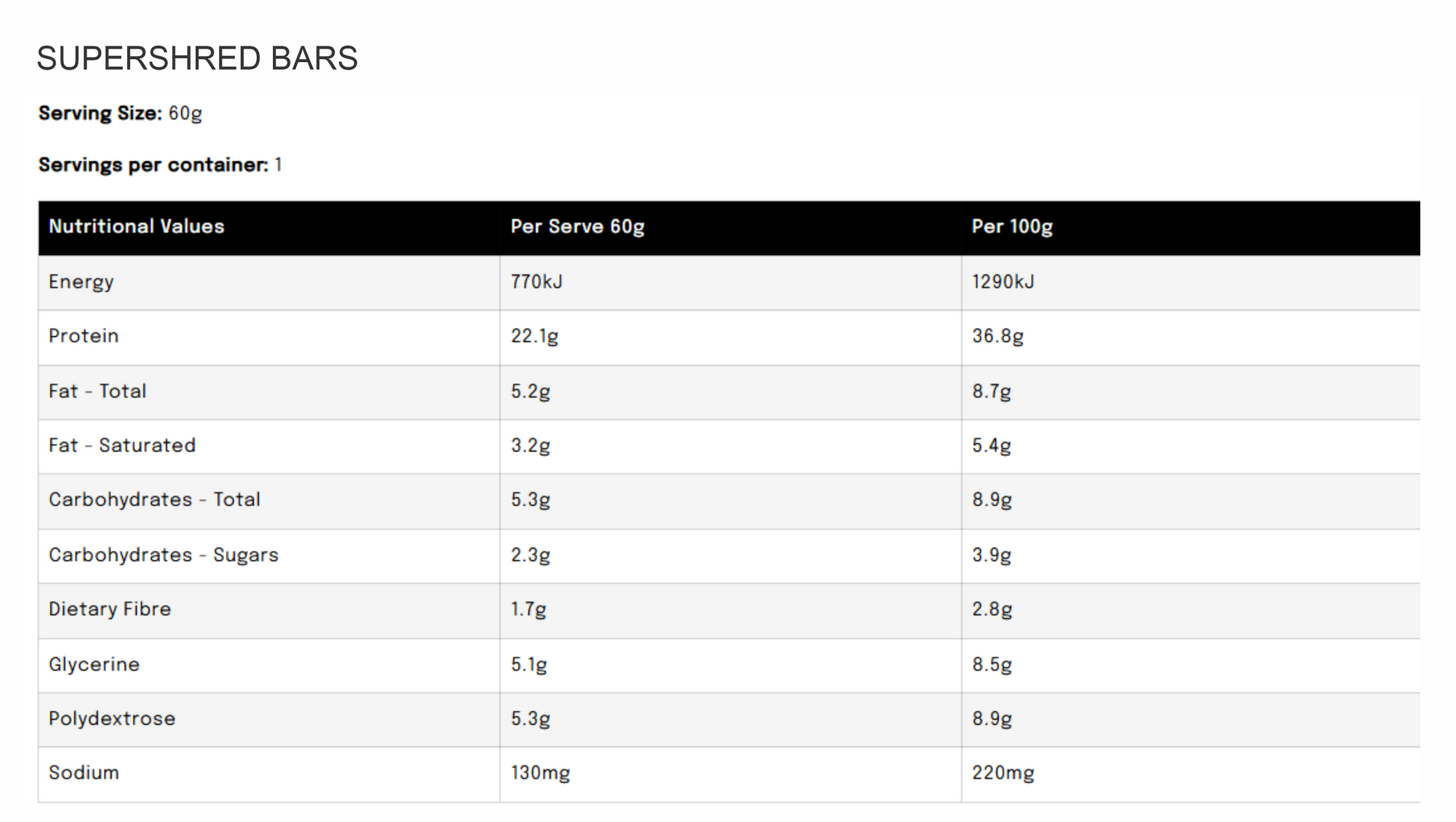The width and height of the screenshot is (1456, 822).
Task: Select the Fat - Total row label
Action: click(97, 391)
